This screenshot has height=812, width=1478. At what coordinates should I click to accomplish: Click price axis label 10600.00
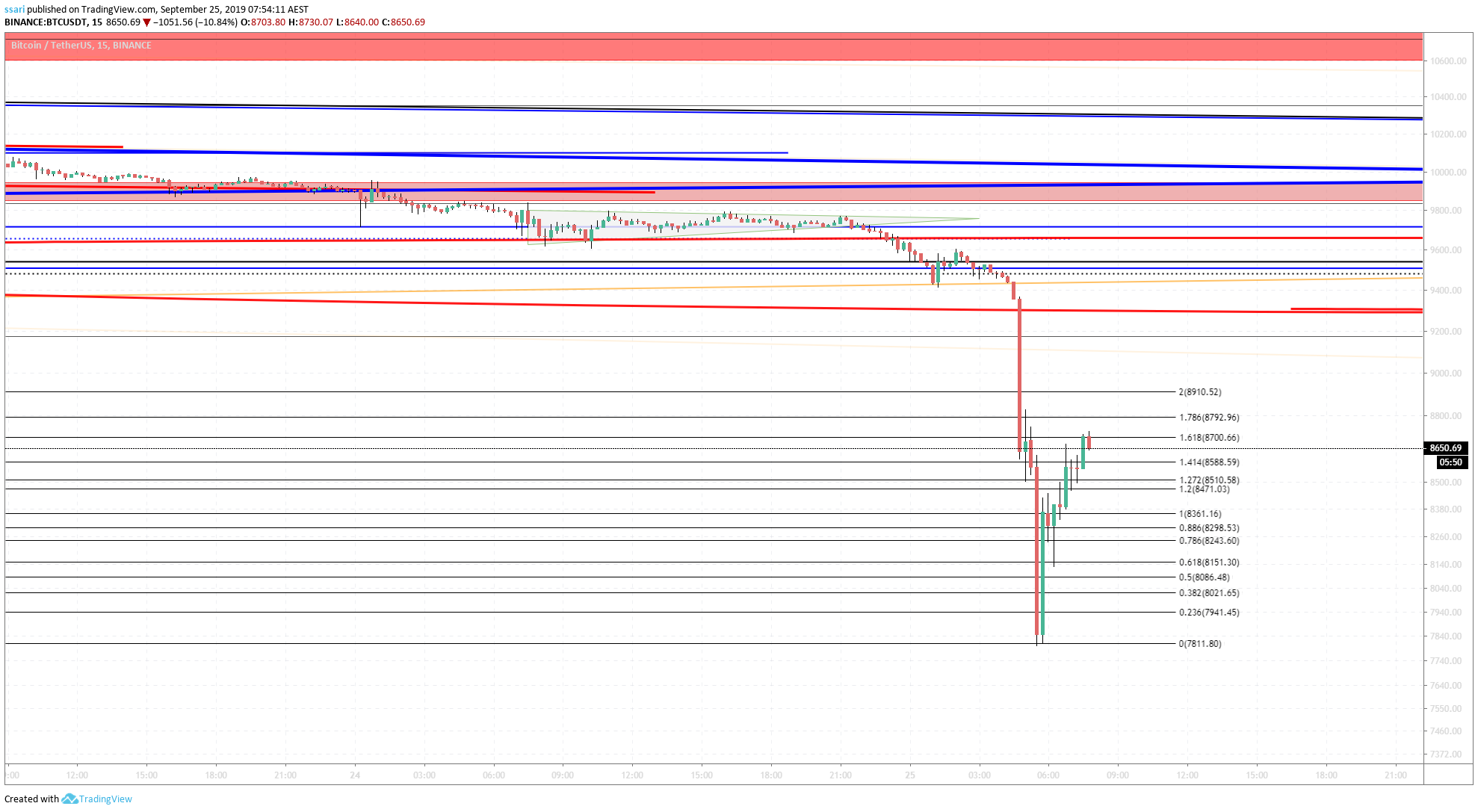[1448, 61]
